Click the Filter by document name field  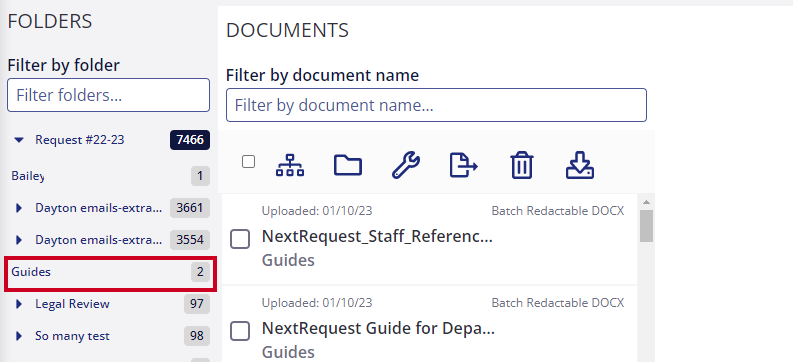(x=436, y=105)
